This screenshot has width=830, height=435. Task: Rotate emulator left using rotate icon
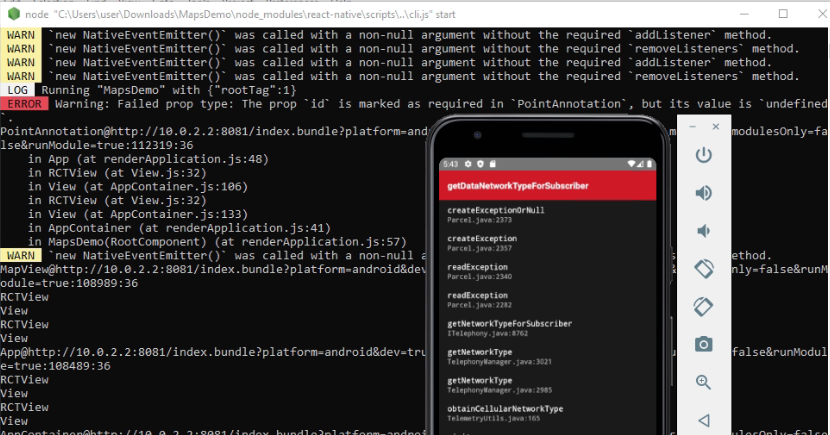703,269
